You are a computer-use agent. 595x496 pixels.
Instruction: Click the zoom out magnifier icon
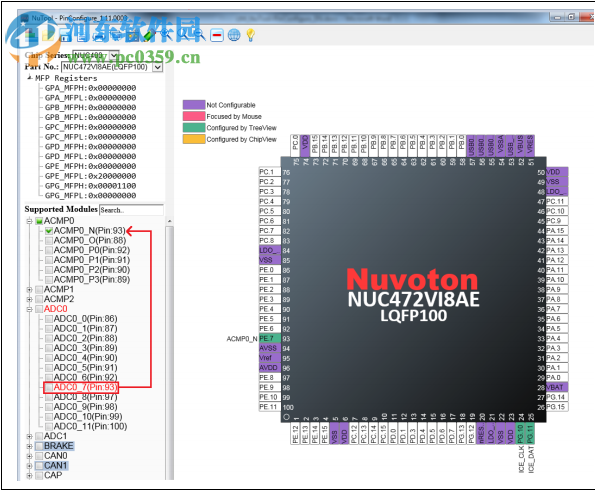(199, 35)
